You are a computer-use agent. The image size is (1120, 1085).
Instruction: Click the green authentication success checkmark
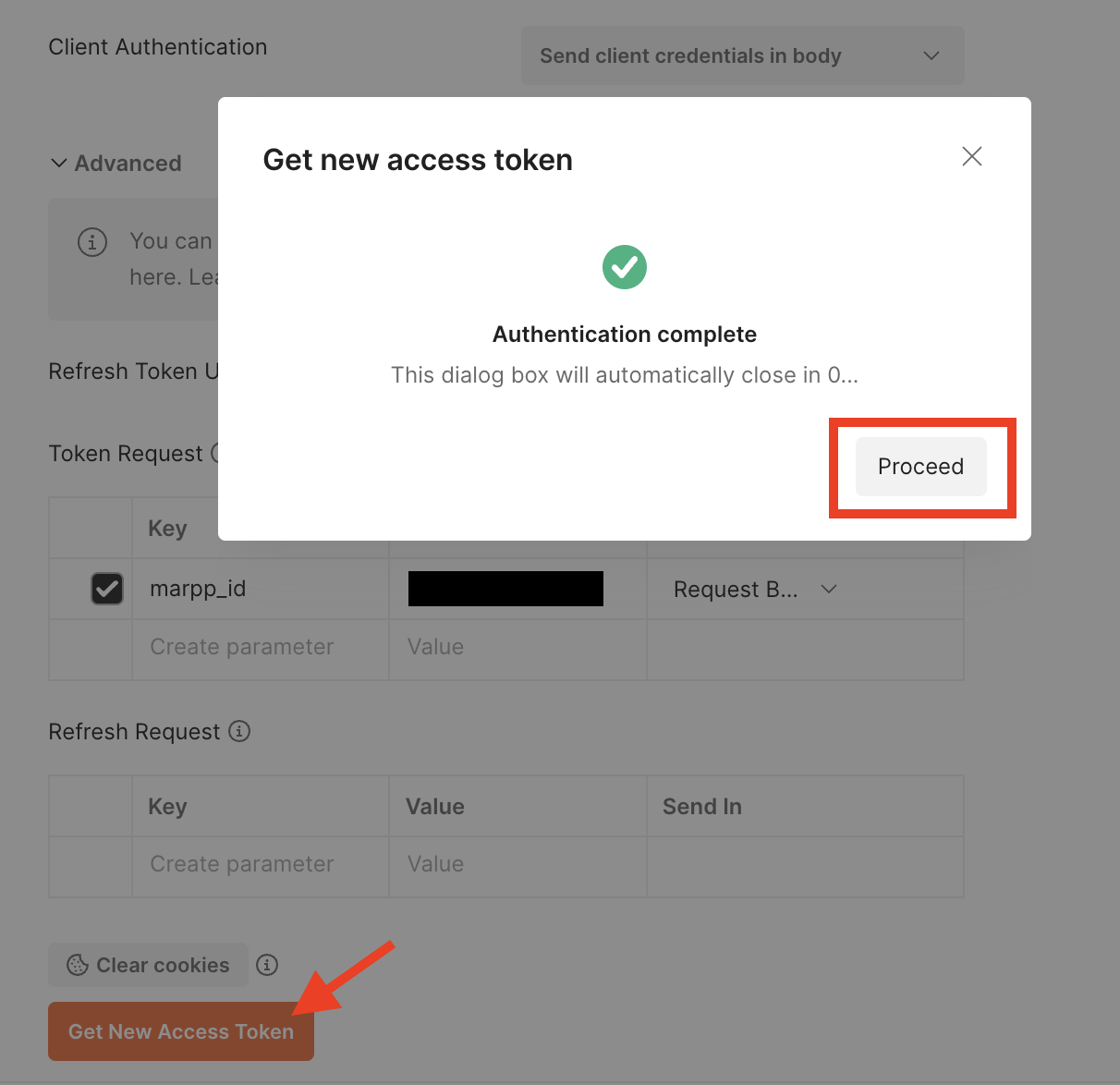point(625,267)
